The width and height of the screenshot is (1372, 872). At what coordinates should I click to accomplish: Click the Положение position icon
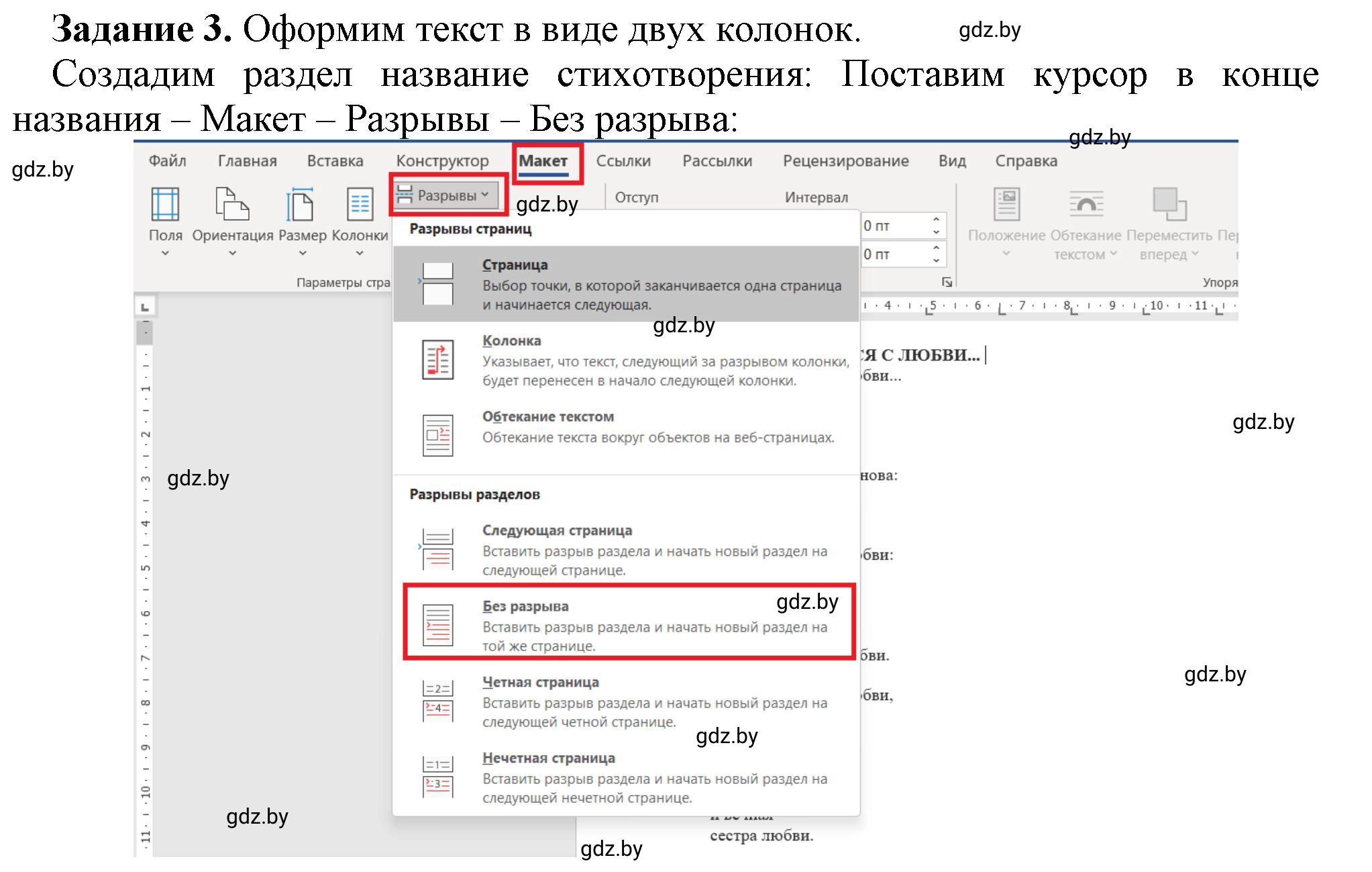coord(1007,204)
